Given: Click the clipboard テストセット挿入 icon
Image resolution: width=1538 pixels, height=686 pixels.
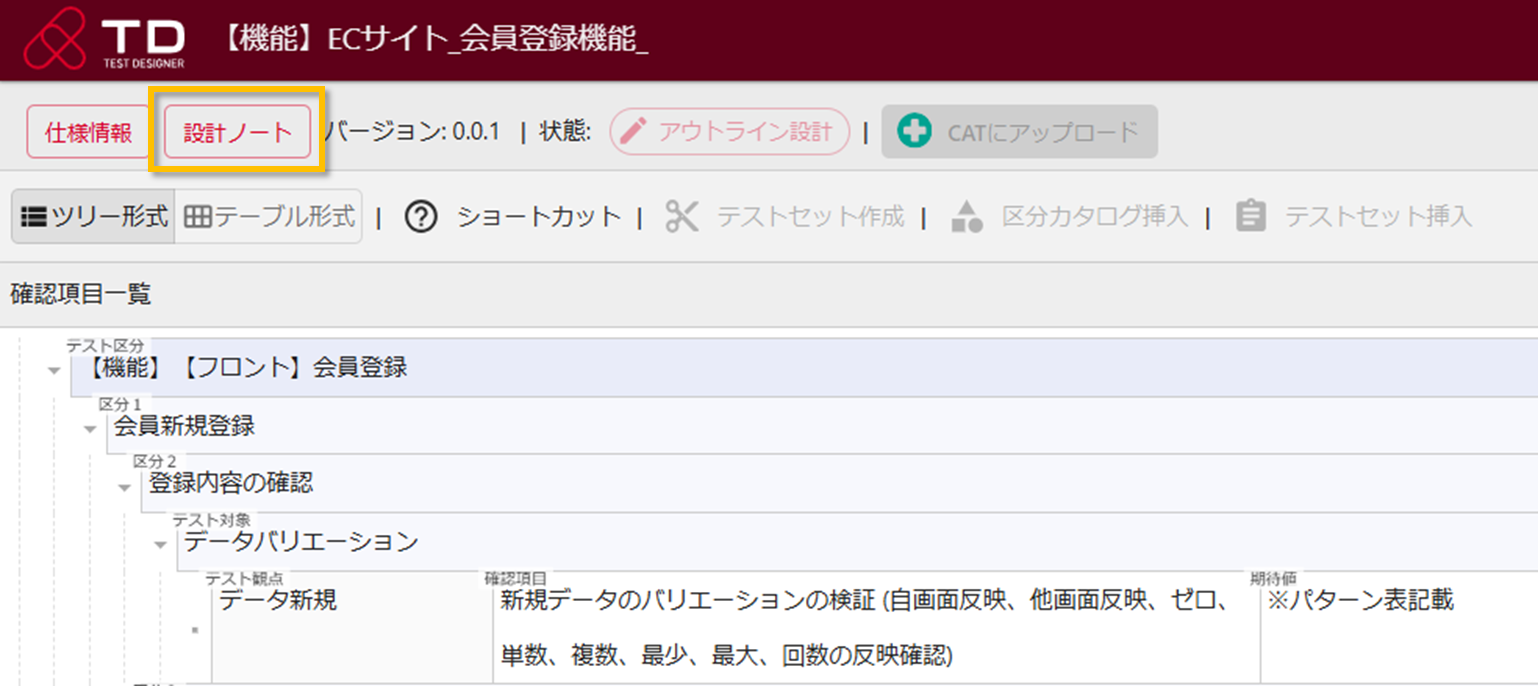Looking at the screenshot, I should [x=1251, y=216].
